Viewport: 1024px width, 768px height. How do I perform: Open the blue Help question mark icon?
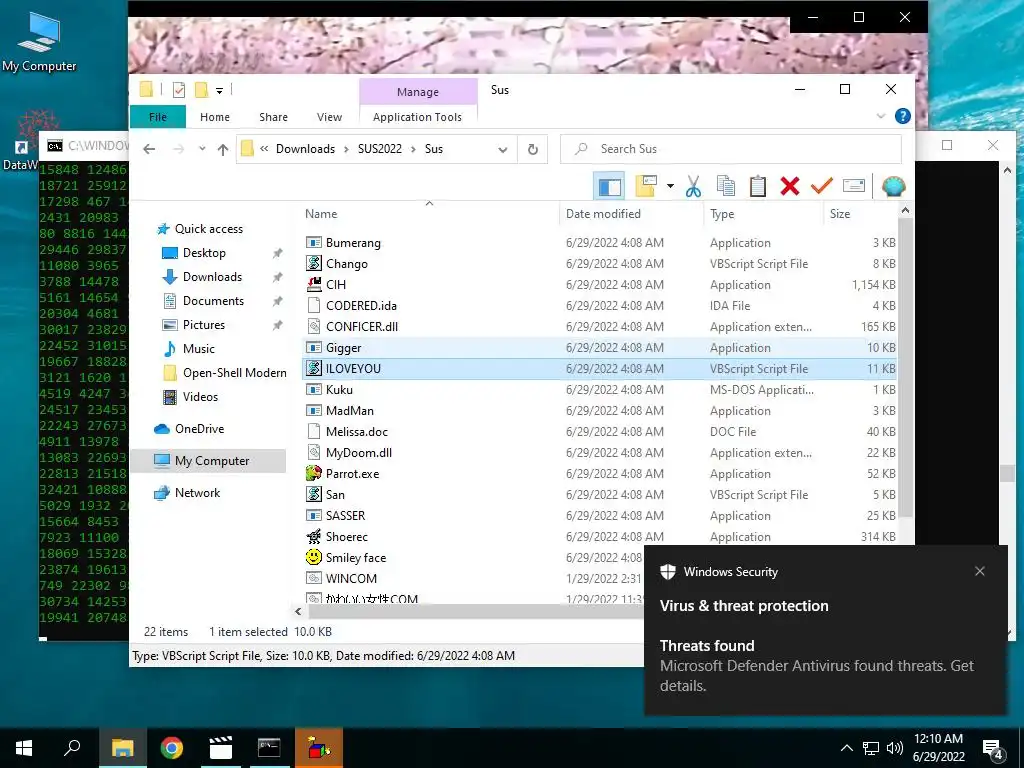[x=903, y=116]
